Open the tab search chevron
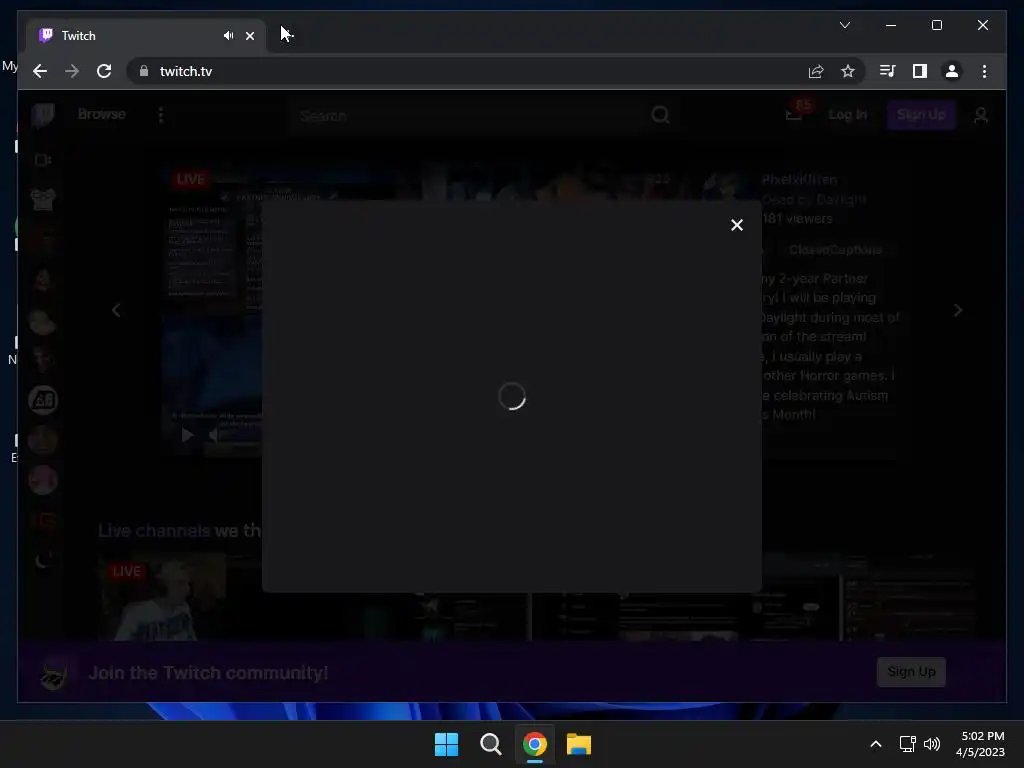Screen dimensions: 1024x768 844,25
